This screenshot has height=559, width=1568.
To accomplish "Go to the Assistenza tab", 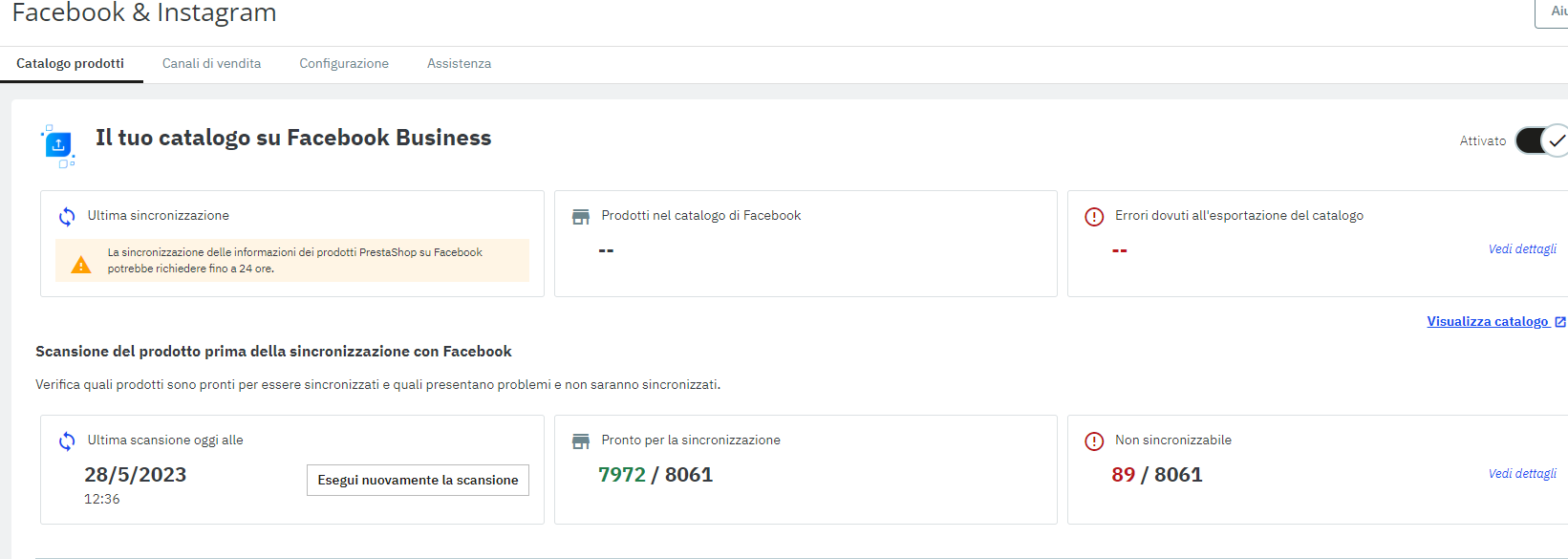I will tap(459, 64).
